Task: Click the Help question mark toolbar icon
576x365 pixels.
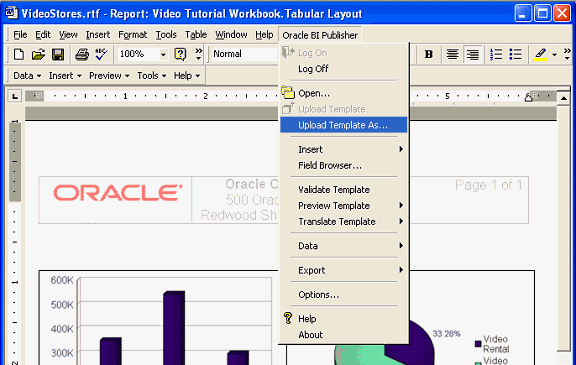Action: point(180,54)
